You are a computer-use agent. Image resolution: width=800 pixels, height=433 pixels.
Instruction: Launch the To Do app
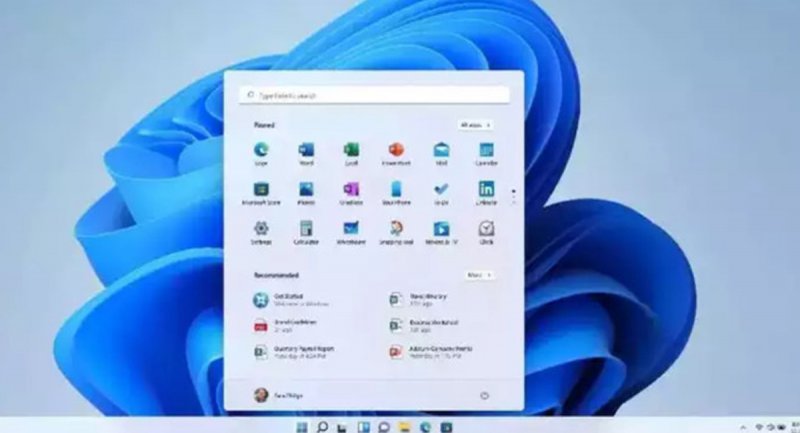[441, 193]
